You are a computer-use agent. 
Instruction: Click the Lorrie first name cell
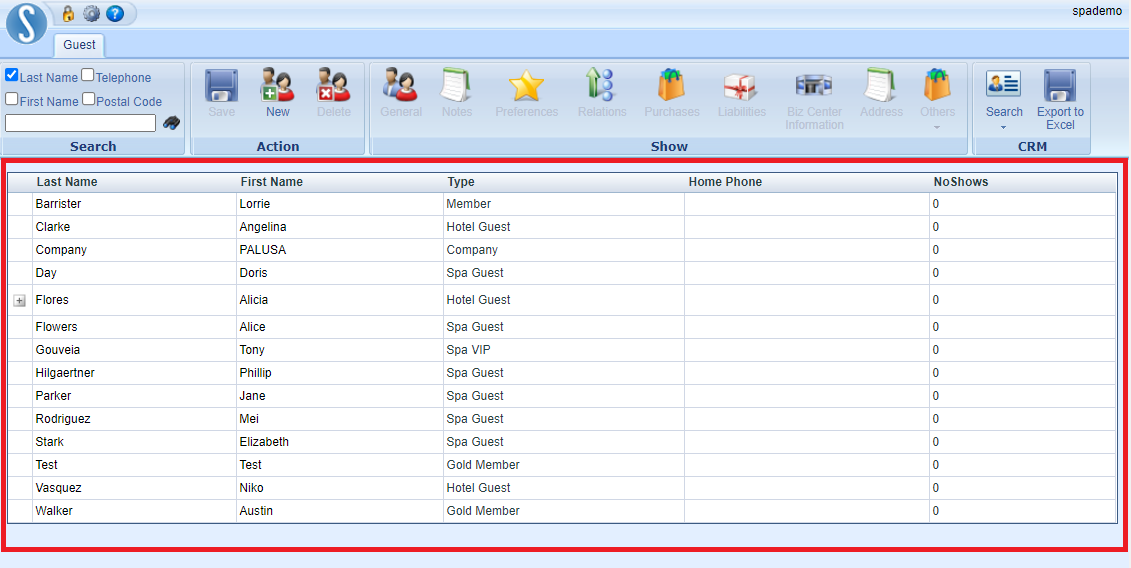pyautogui.click(x=340, y=204)
